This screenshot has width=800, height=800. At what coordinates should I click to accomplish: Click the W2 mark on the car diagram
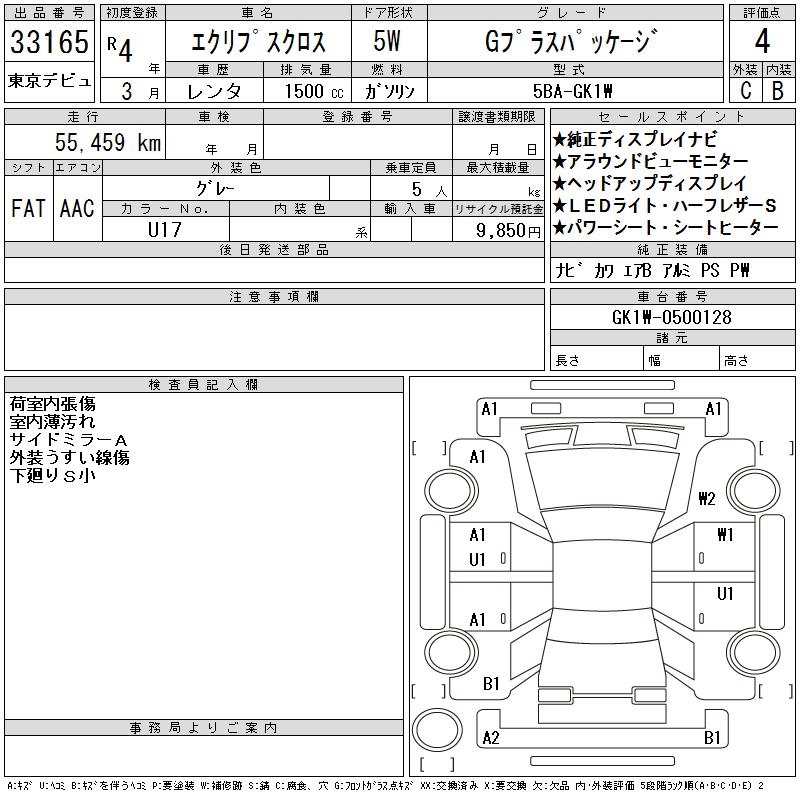(707, 498)
